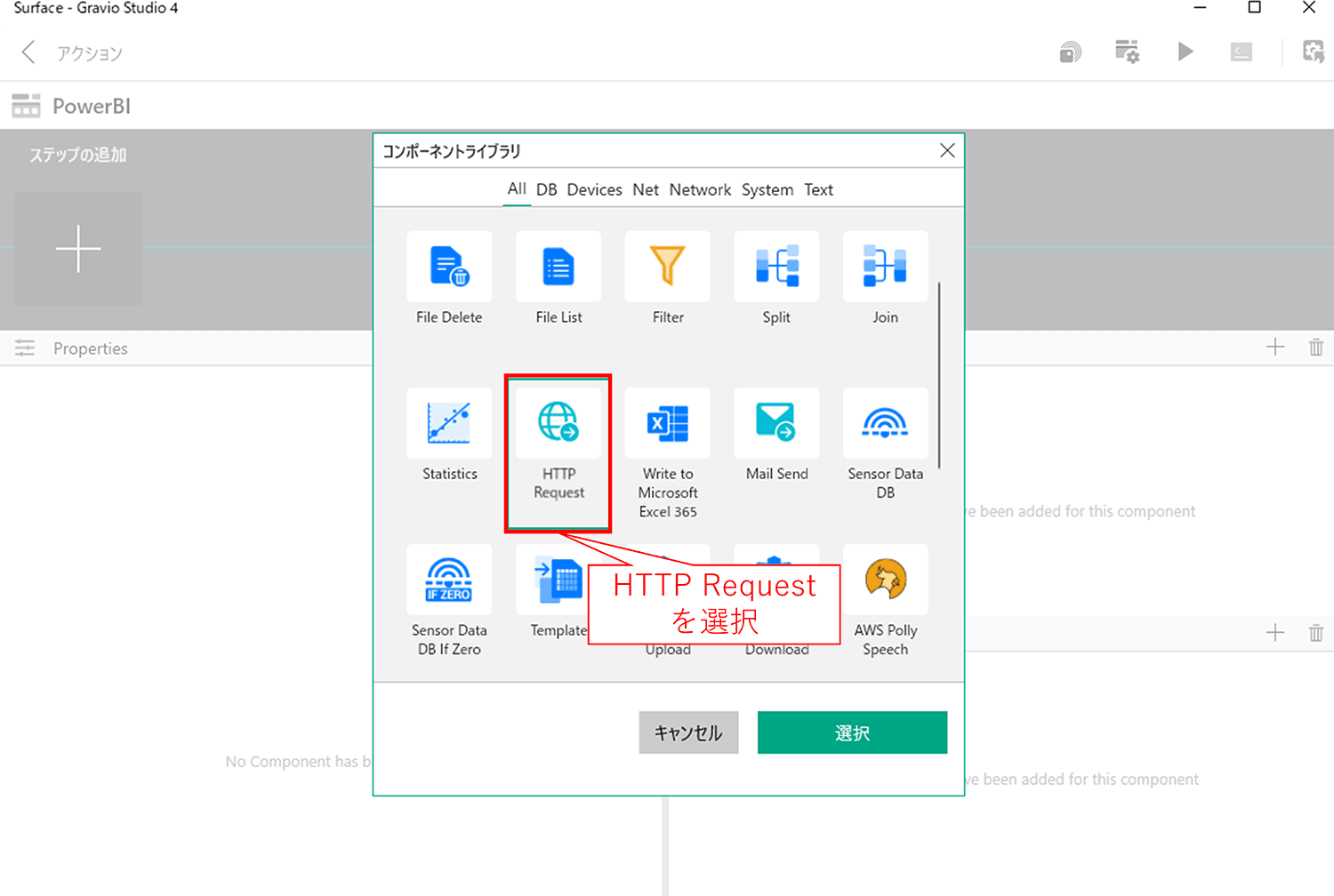
Task: Run the action with the play button
Action: tap(1185, 52)
